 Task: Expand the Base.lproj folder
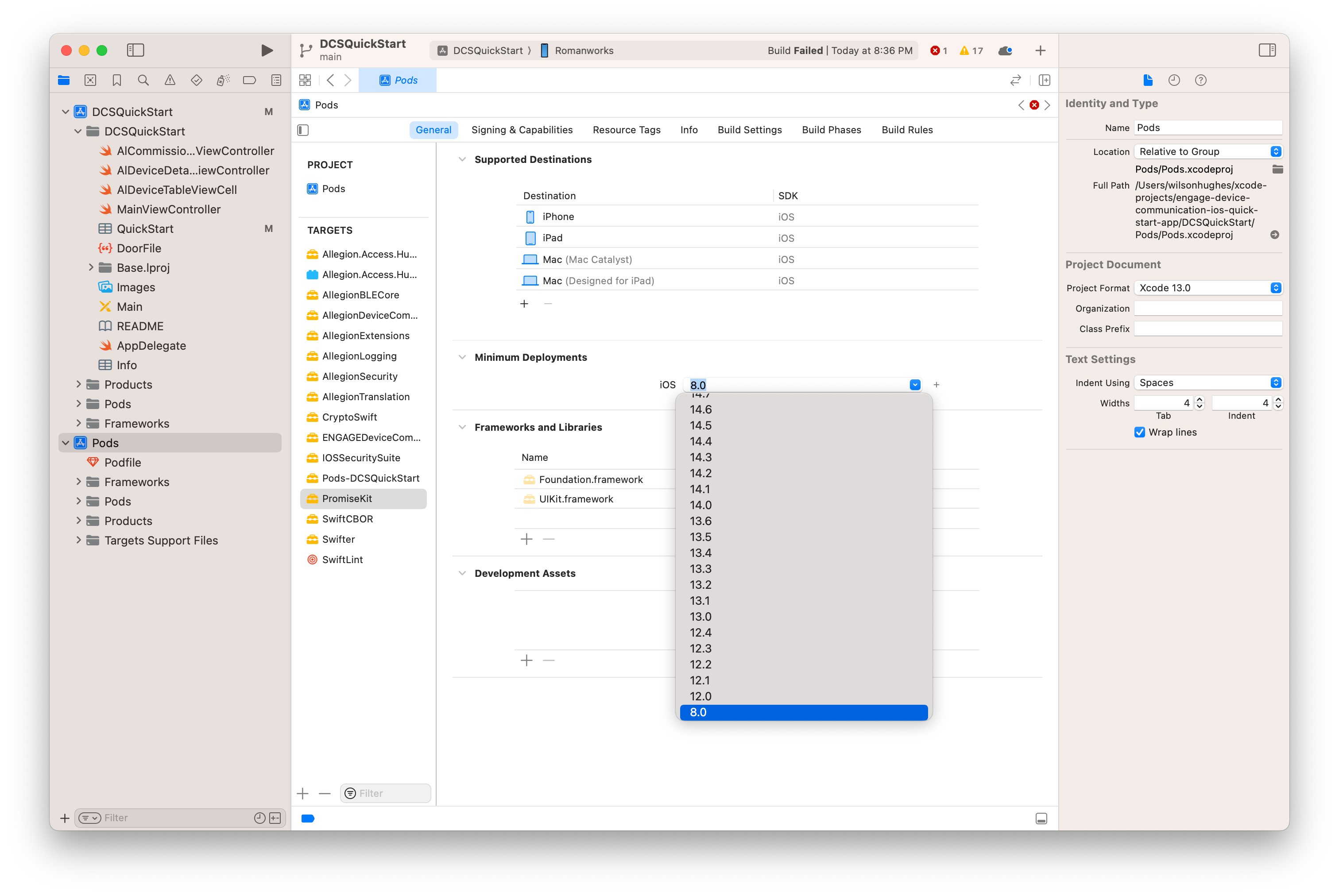point(90,267)
